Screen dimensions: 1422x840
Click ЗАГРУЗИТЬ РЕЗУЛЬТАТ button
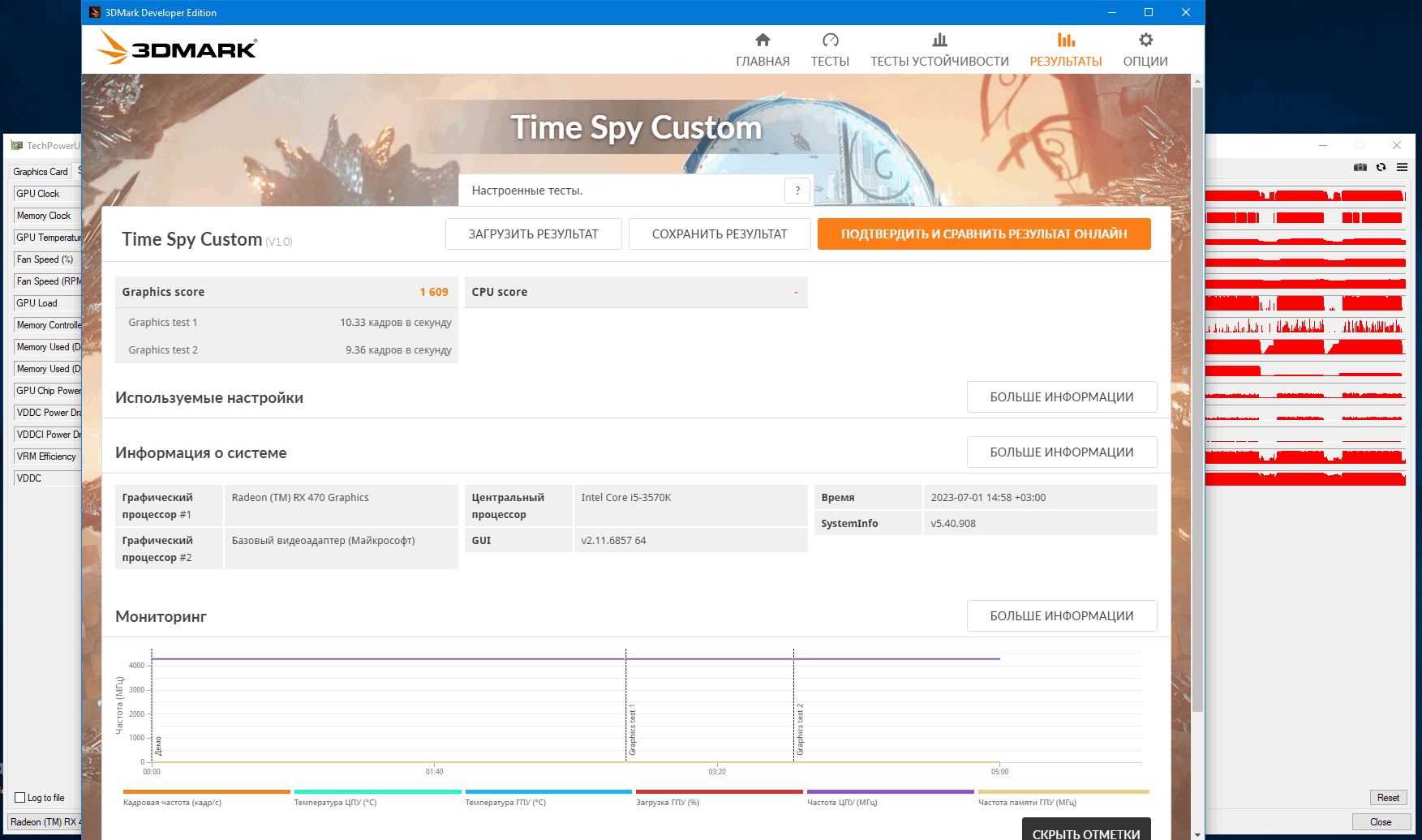(533, 234)
